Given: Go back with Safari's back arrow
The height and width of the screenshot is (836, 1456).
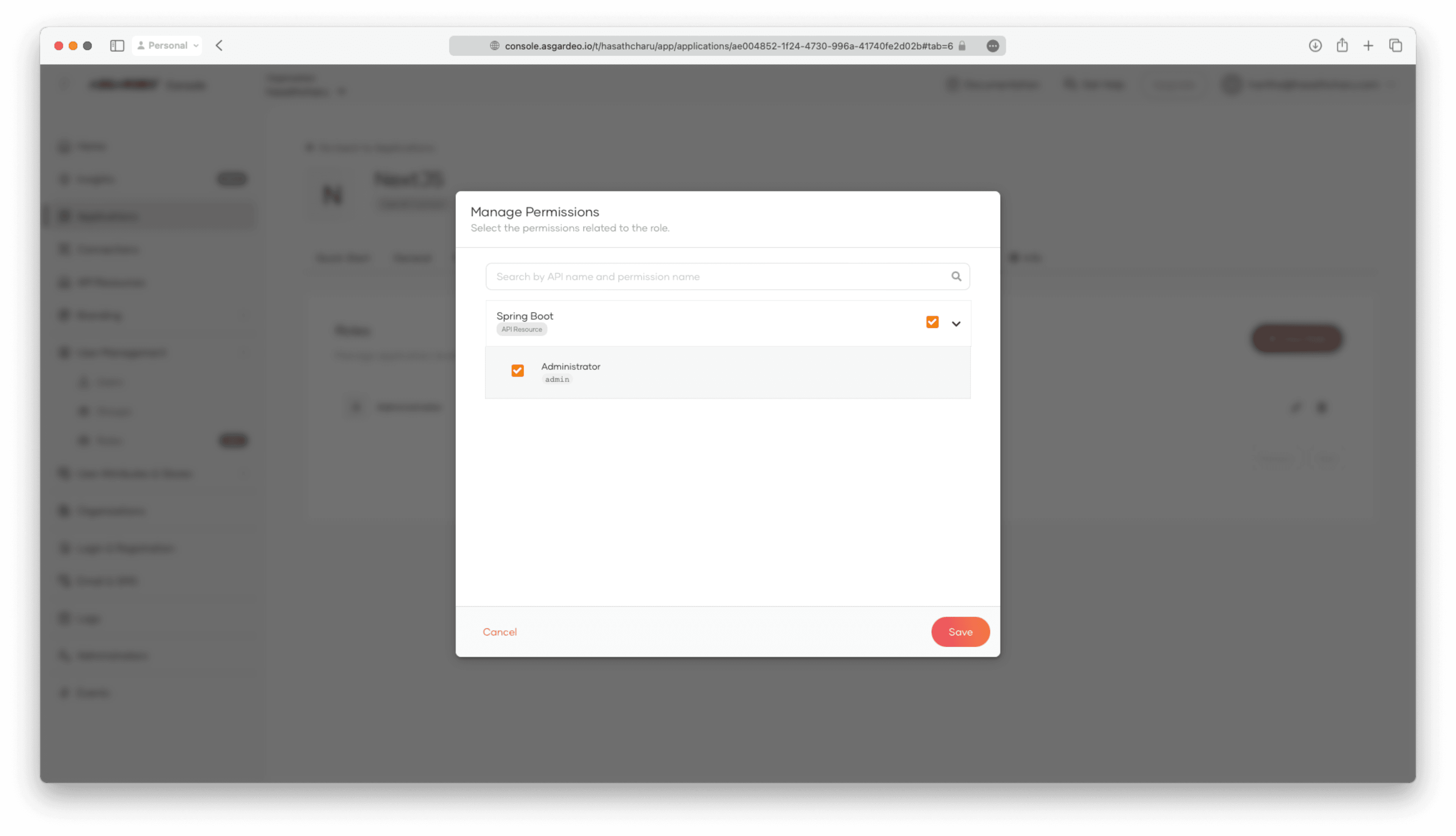Looking at the screenshot, I should 219,45.
